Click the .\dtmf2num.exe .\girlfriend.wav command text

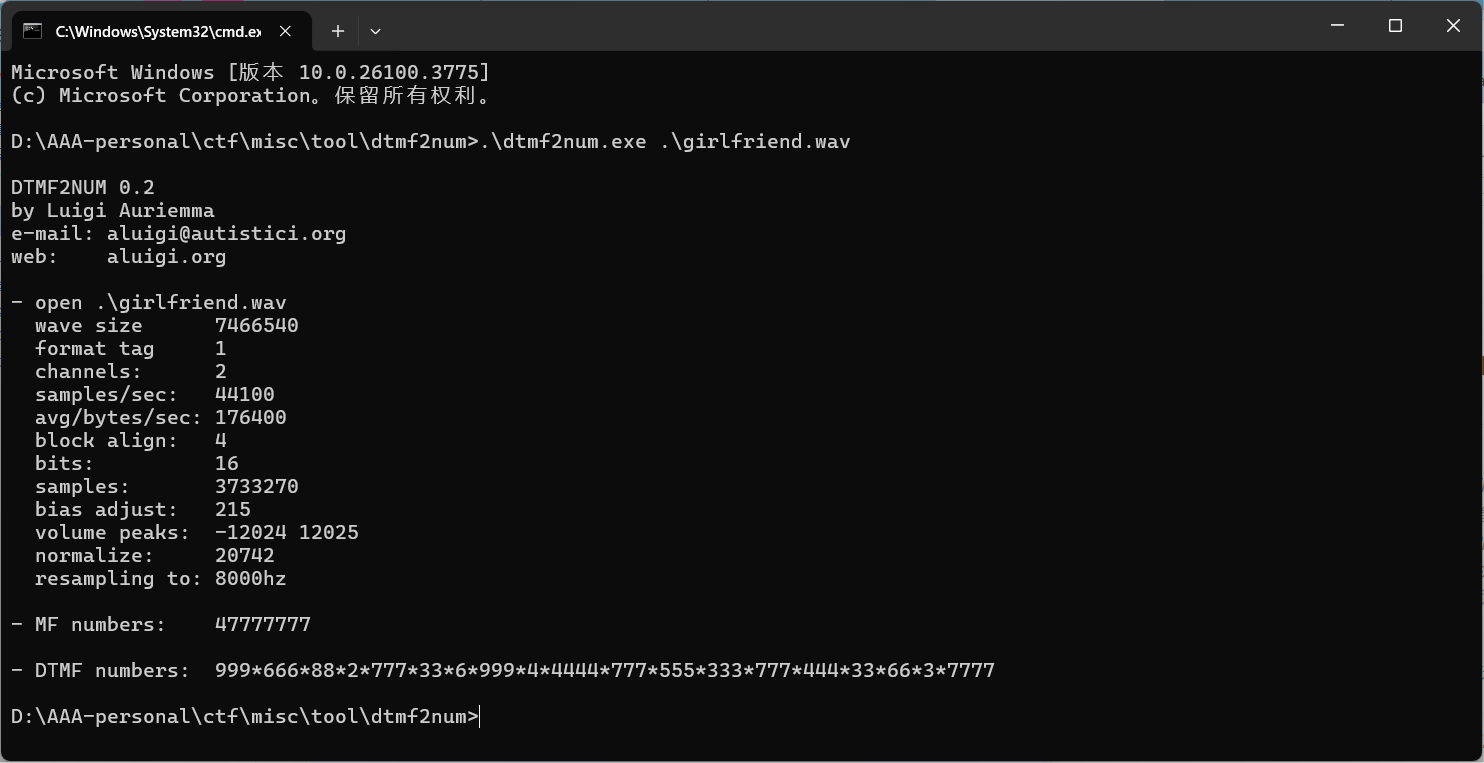tap(665, 141)
